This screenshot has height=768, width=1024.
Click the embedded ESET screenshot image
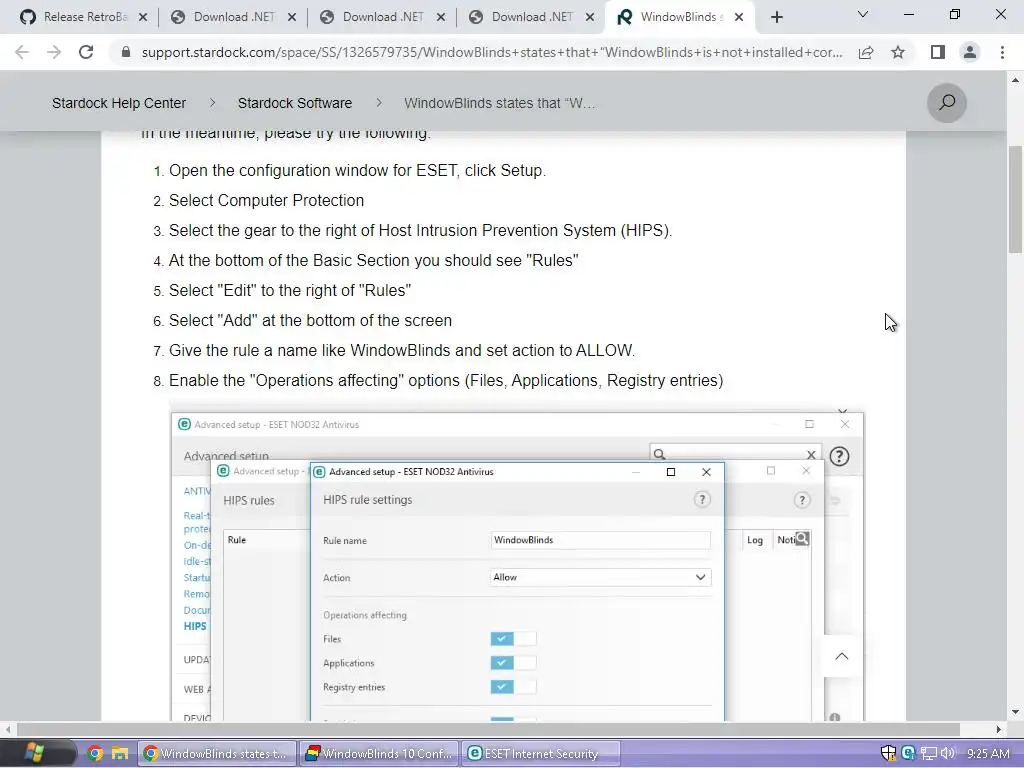(x=517, y=562)
